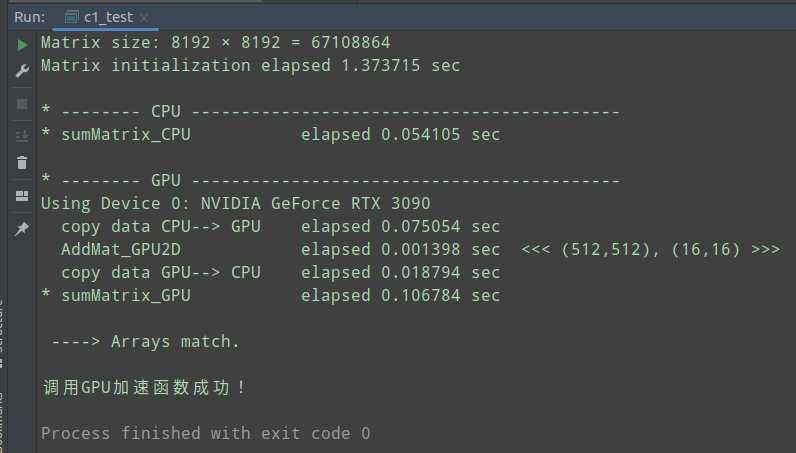This screenshot has width=796, height=453.
Task: Click the "Matrix size: 8192 × 8192" output line
Action: (215, 43)
